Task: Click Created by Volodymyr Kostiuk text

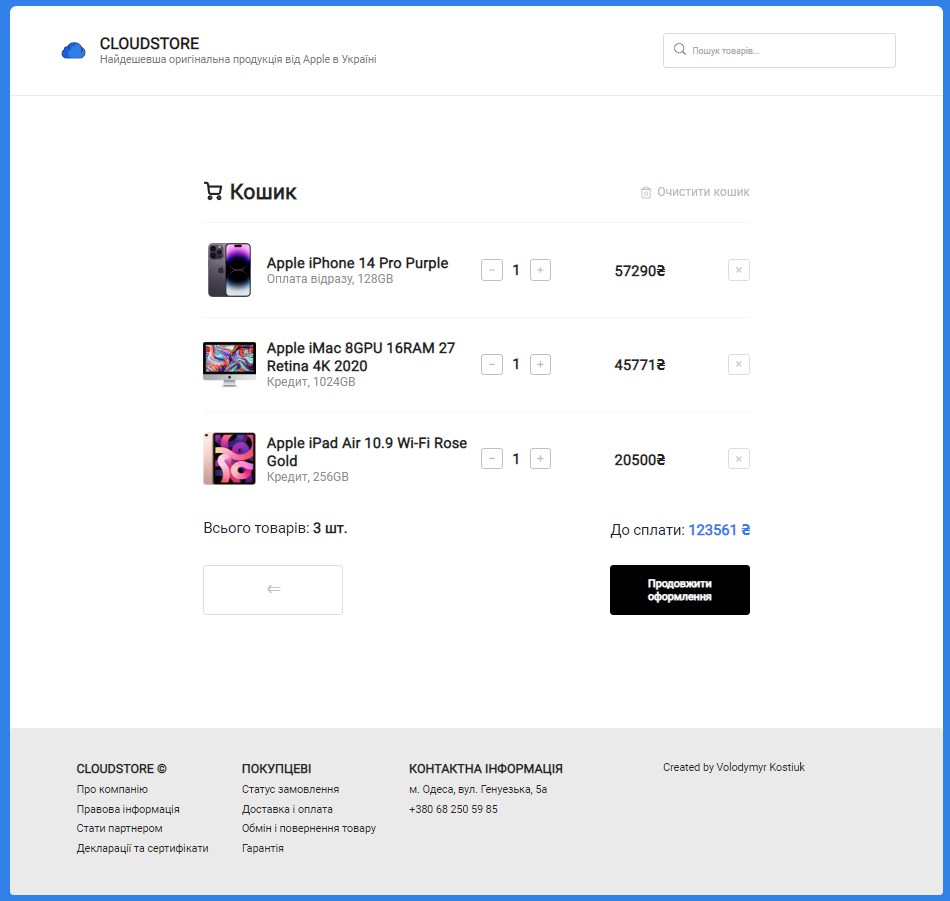Action: click(x=734, y=767)
